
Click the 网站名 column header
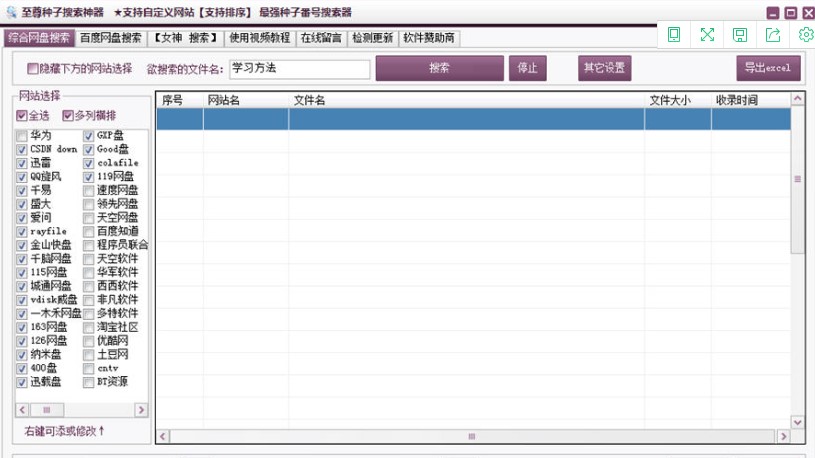(x=246, y=100)
